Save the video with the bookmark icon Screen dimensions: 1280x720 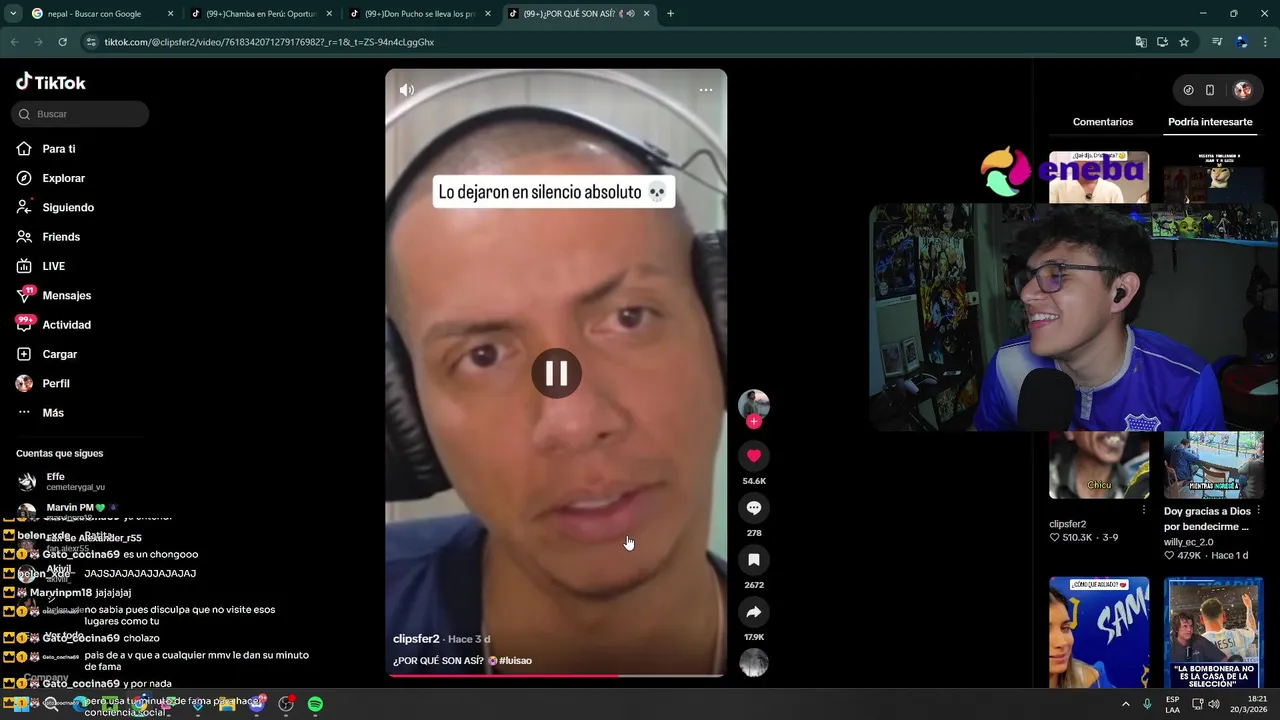754,560
